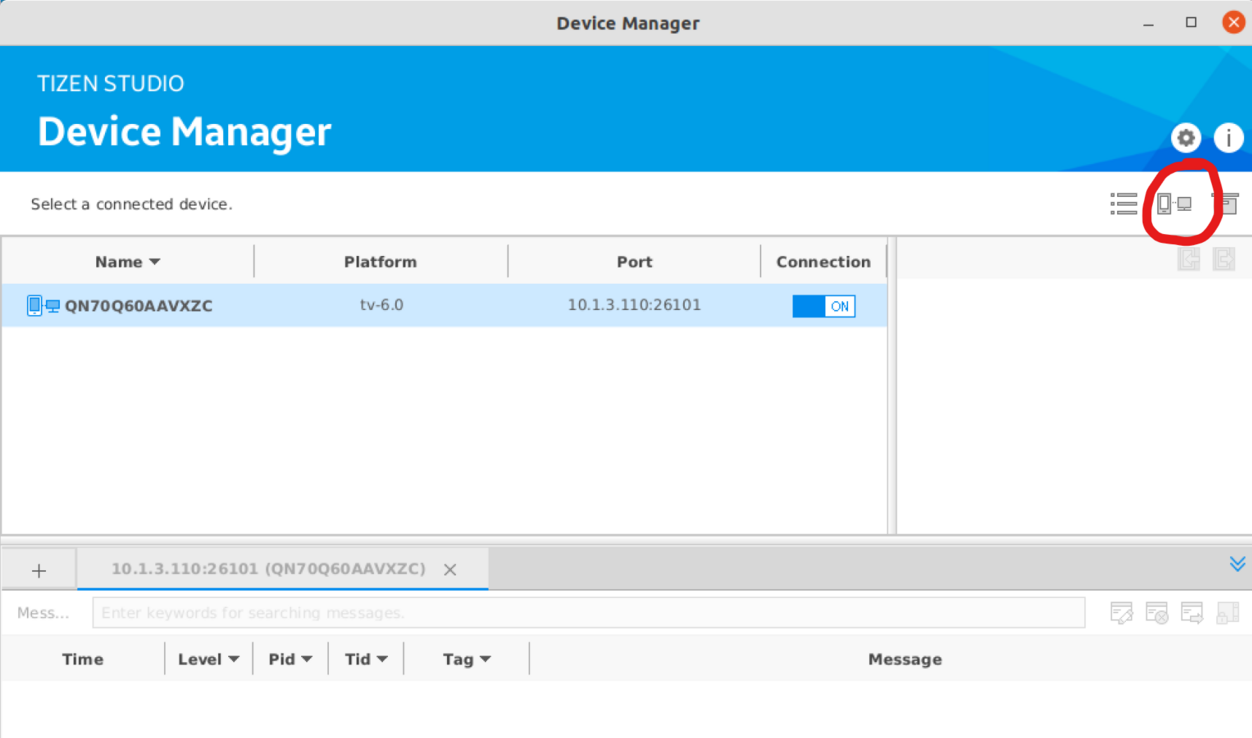Viewport: 1252px width, 738px height.
Task: Toggle scroll lock icon in log toolbar
Action: [1227, 613]
